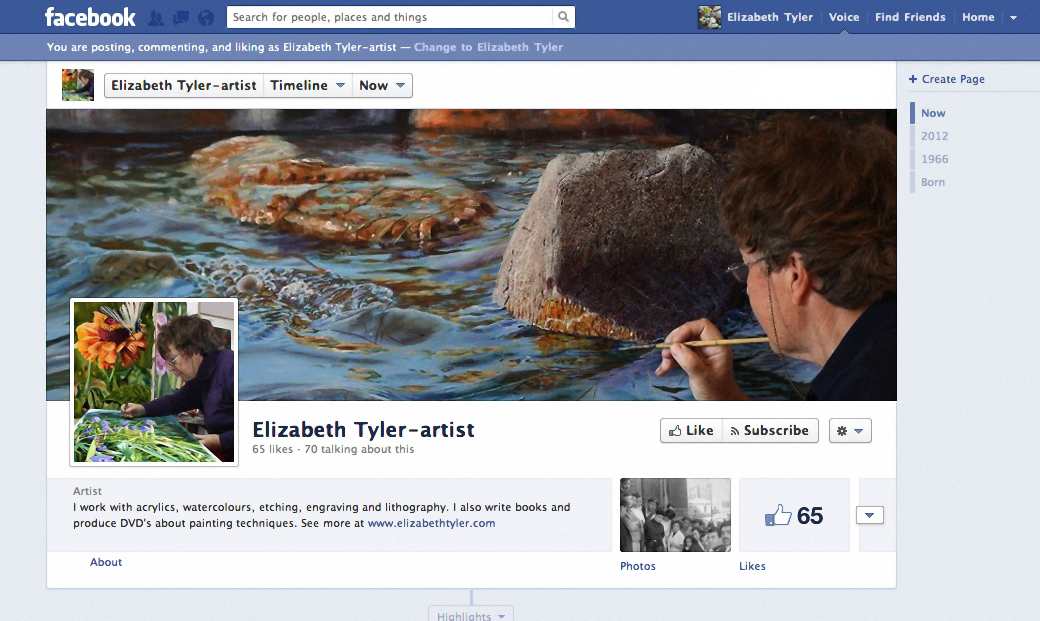Visit www.elizabethtyler.com link
This screenshot has height=621, width=1040.
pos(432,522)
